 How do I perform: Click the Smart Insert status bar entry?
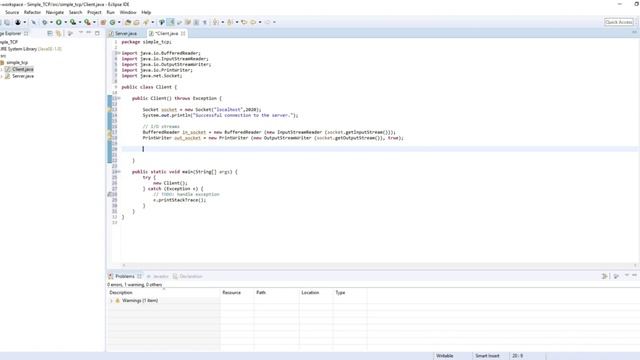[487, 356]
